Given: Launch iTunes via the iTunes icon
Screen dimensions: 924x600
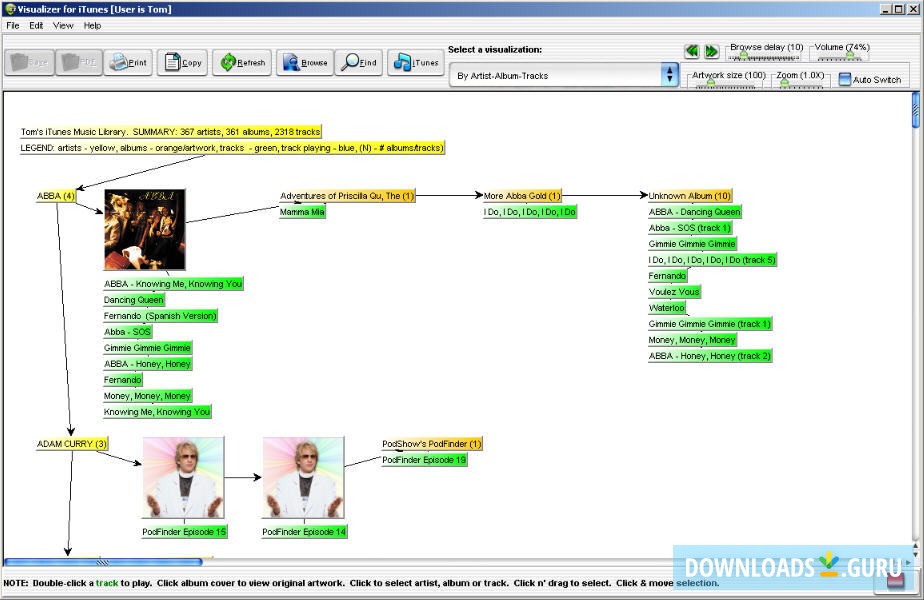Looking at the screenshot, I should tap(414, 61).
